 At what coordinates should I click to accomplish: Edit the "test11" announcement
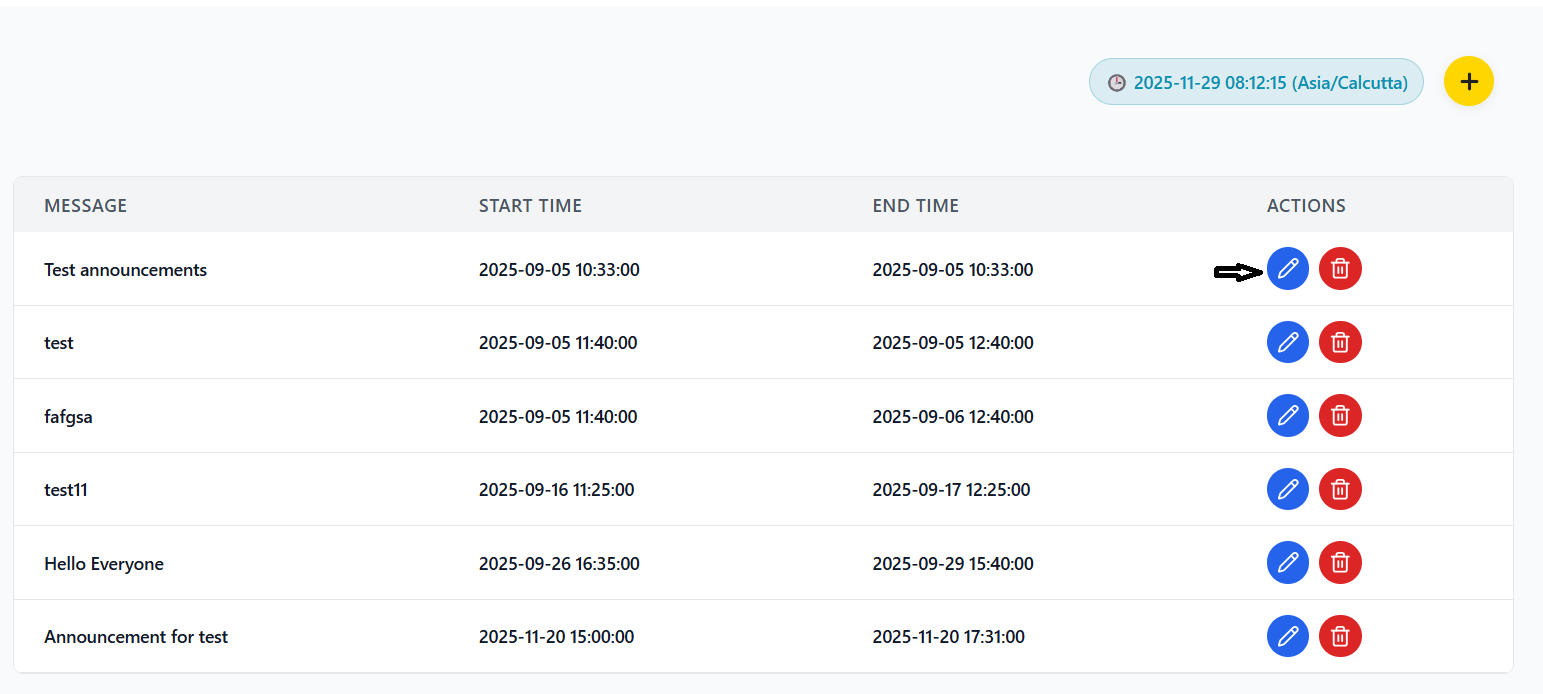[1288, 489]
